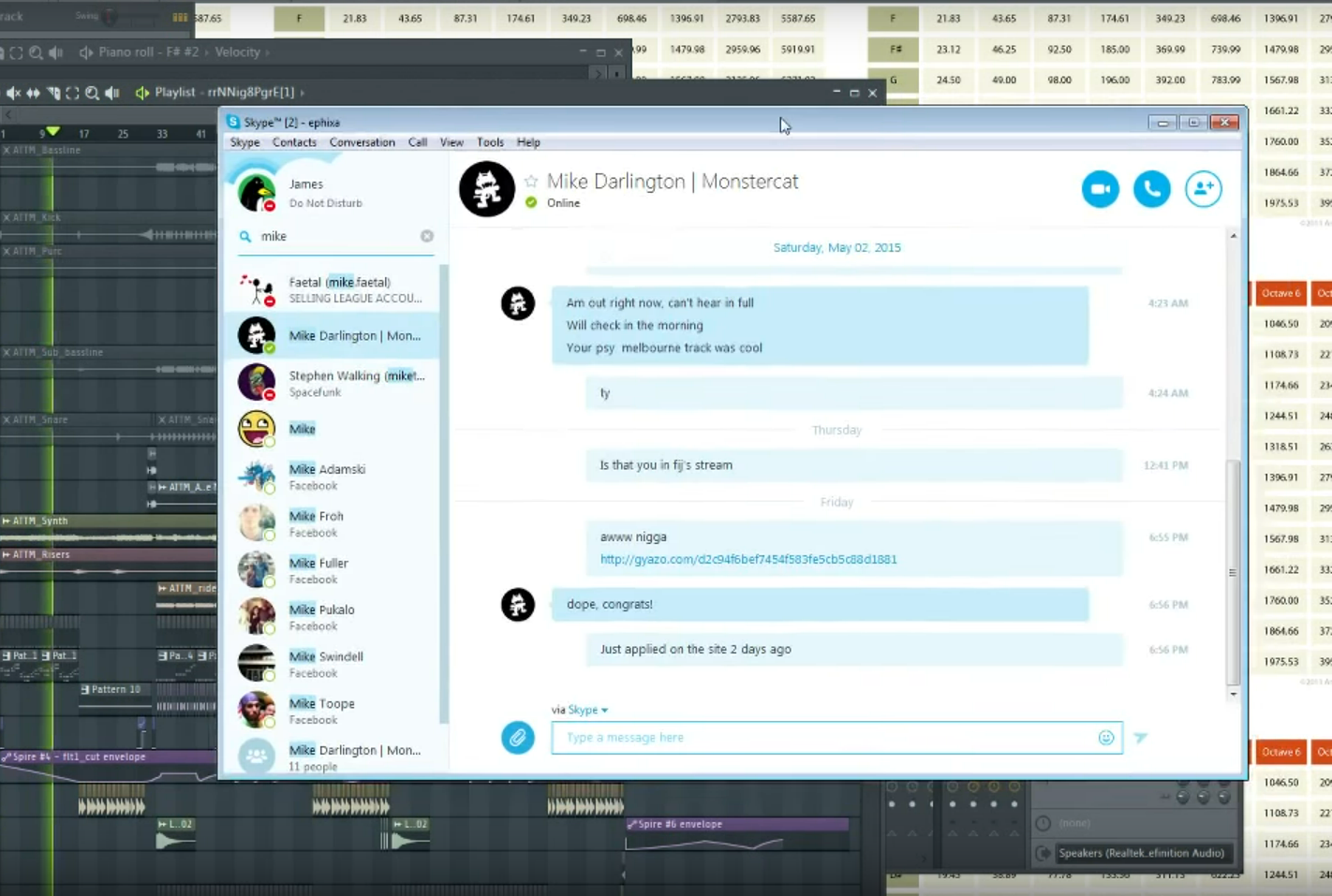Click the Playlist playback tool icon
The image size is (1332, 896).
[x=112, y=93]
